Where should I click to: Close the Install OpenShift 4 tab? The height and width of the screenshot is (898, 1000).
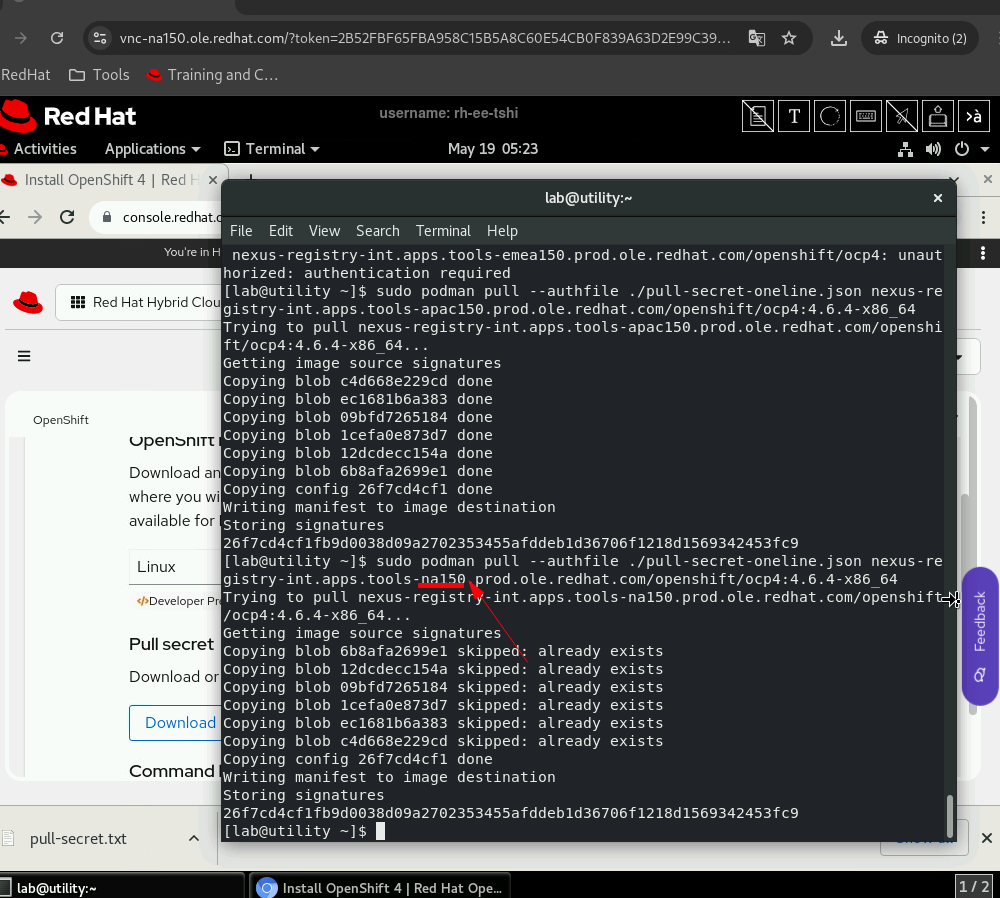tap(213, 180)
